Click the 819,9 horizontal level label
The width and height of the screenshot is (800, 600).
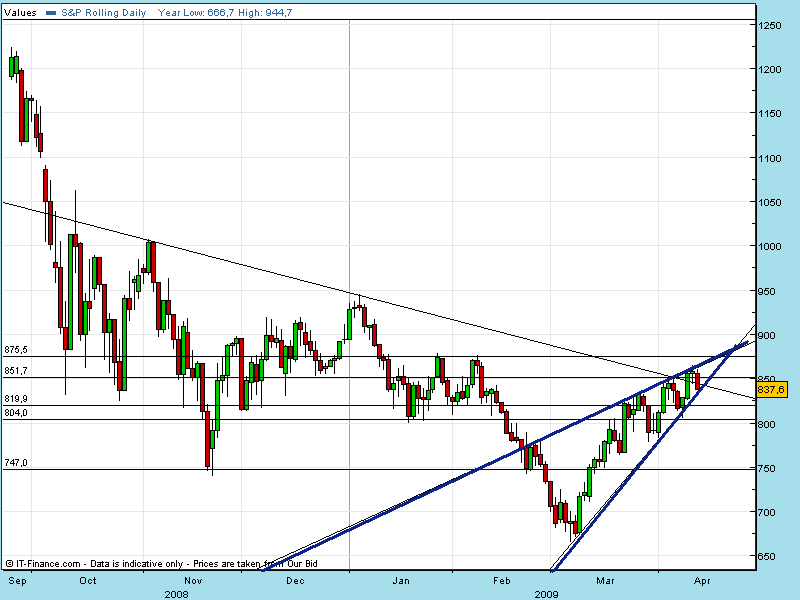16,399
